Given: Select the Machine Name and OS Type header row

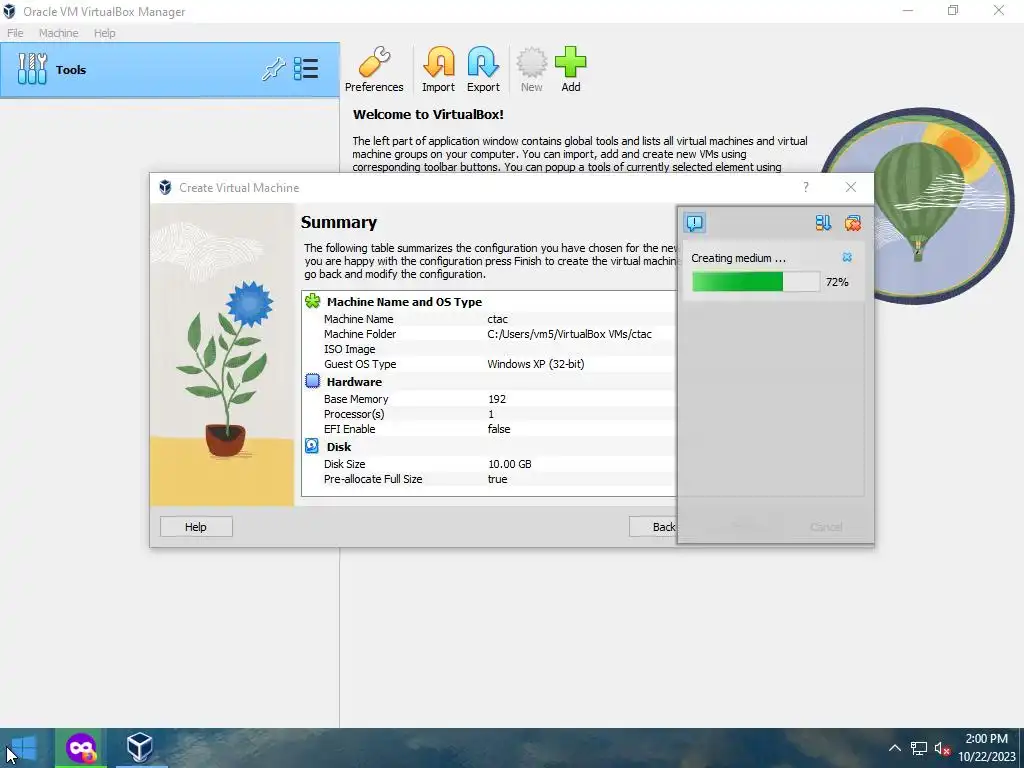Looking at the screenshot, I should (489, 302).
